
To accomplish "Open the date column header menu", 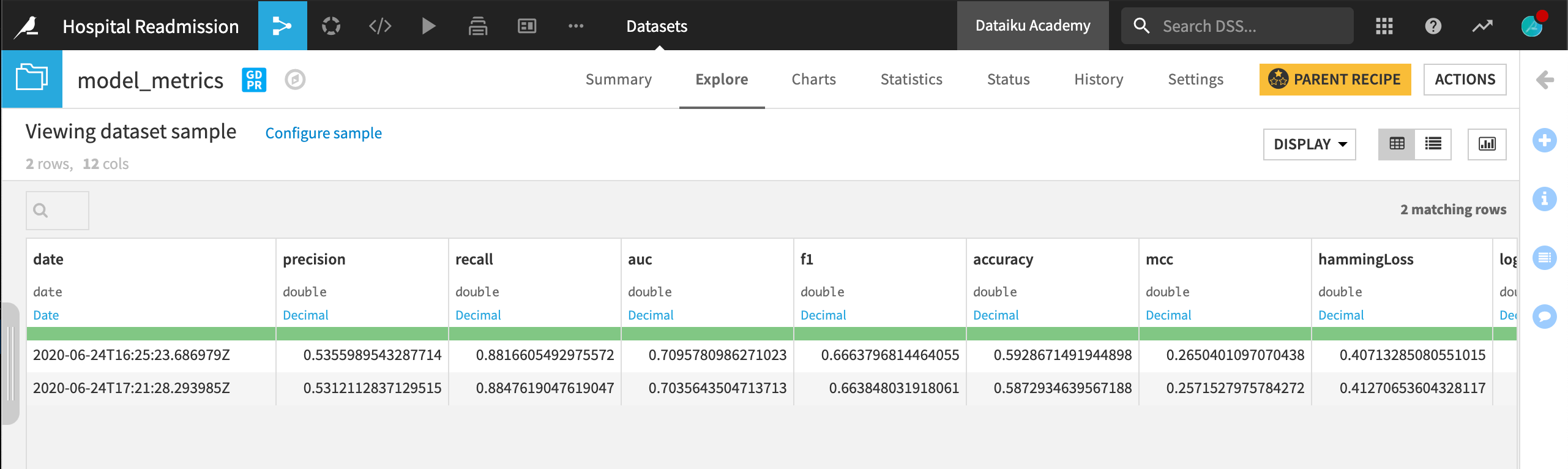I will [x=48, y=259].
